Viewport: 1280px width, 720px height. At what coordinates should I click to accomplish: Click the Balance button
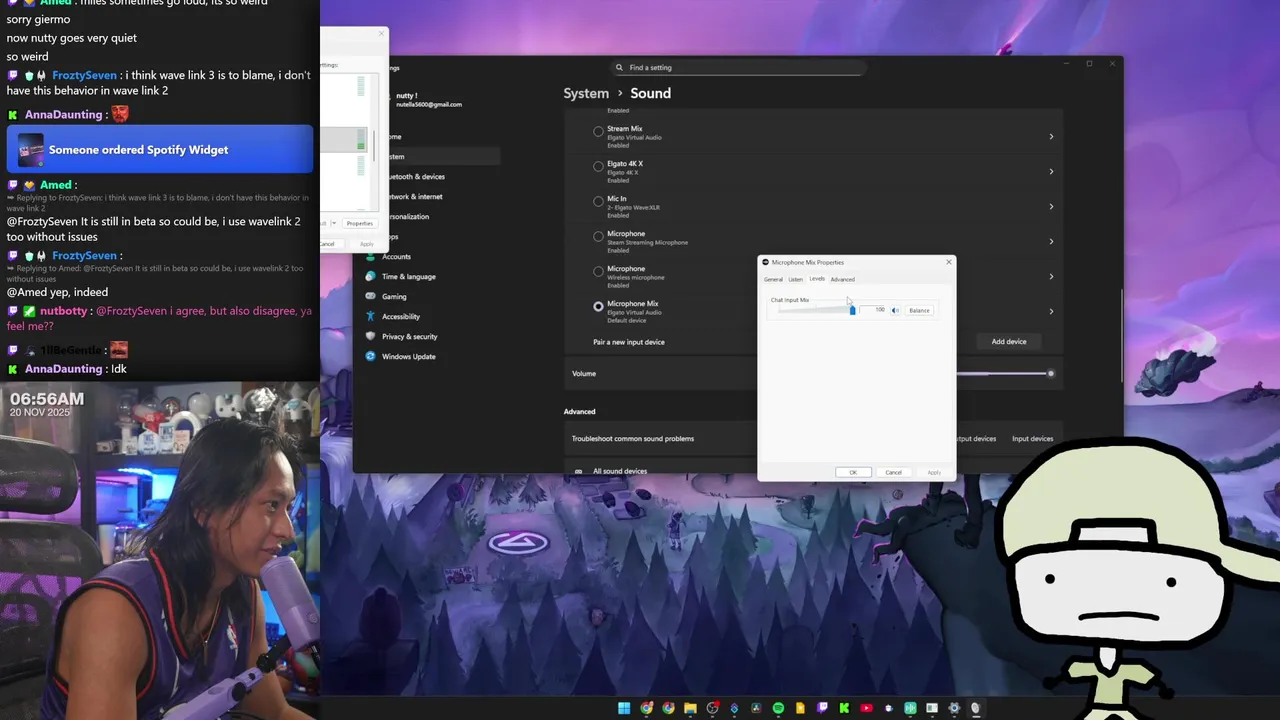(919, 310)
